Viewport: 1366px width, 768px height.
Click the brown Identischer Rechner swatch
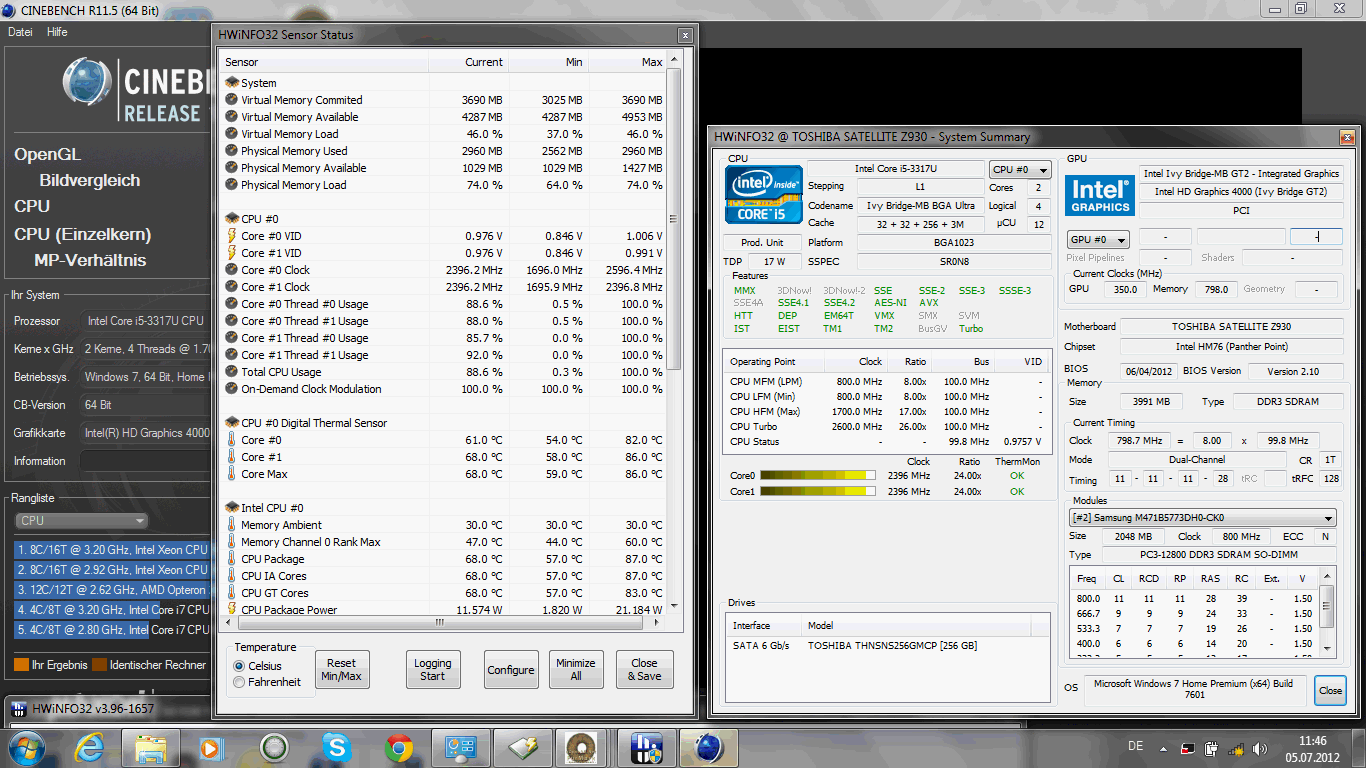pyautogui.click(x=99, y=665)
